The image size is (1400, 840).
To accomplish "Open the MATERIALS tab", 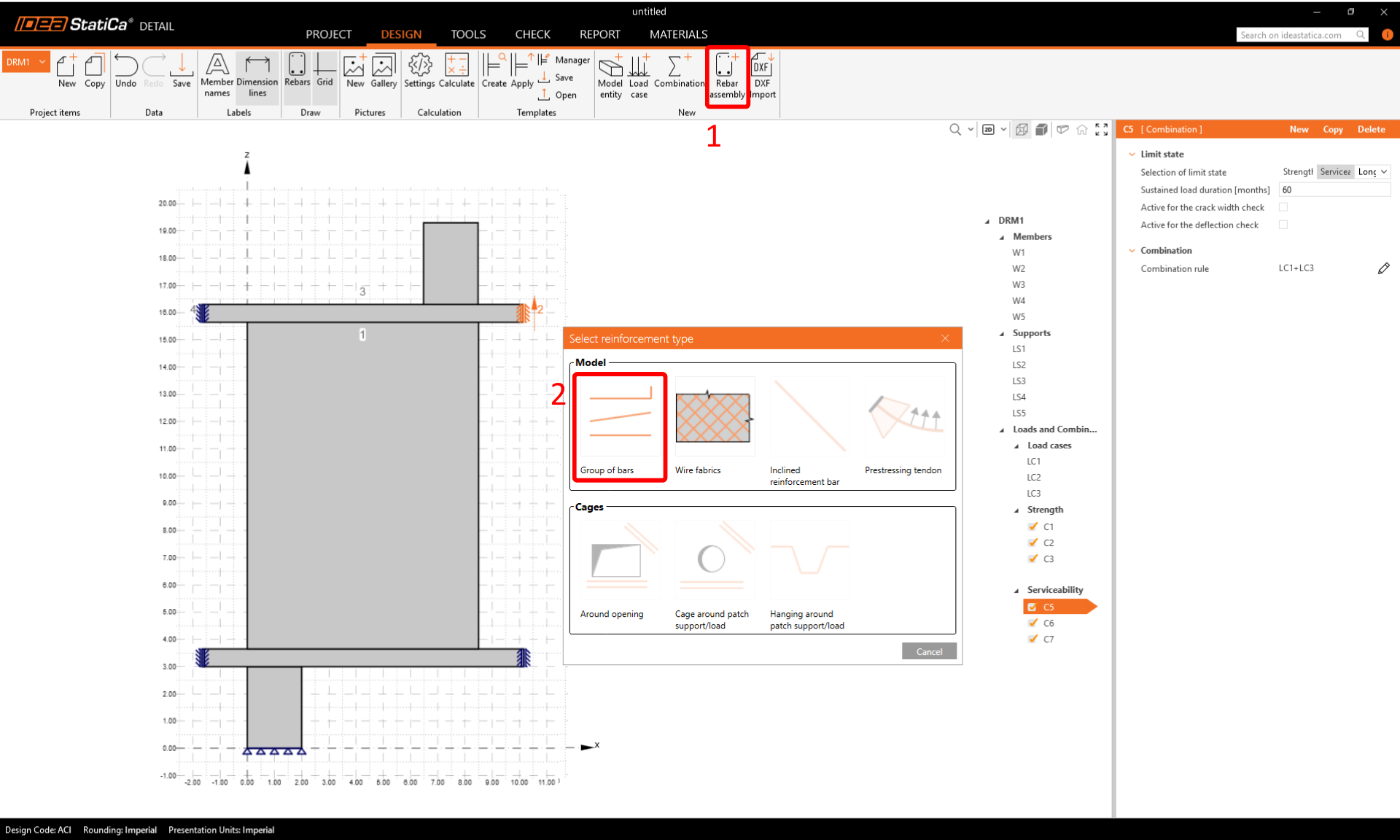I will [678, 34].
